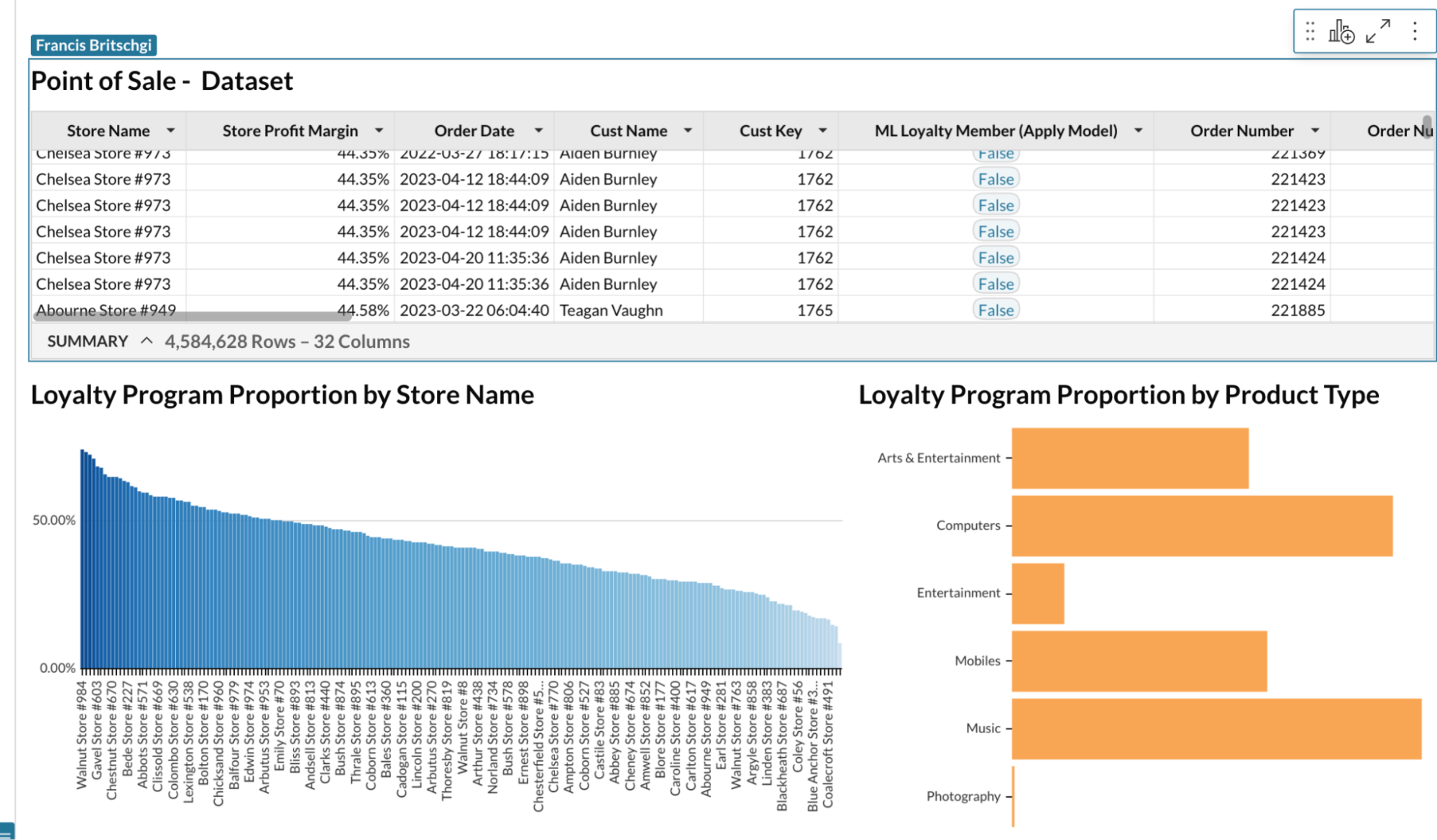Click the vertical scrollbar thumb in table
The width and height of the screenshot is (1437, 840).
(1427, 126)
